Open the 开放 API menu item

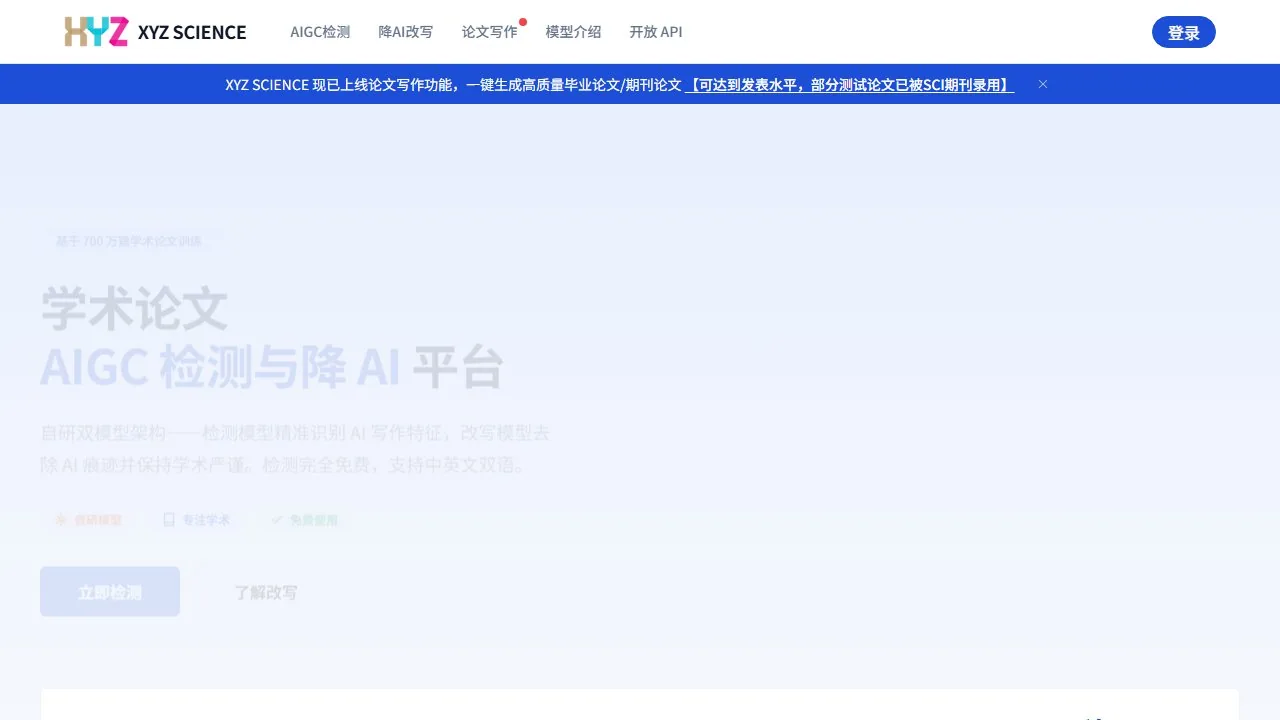656,32
